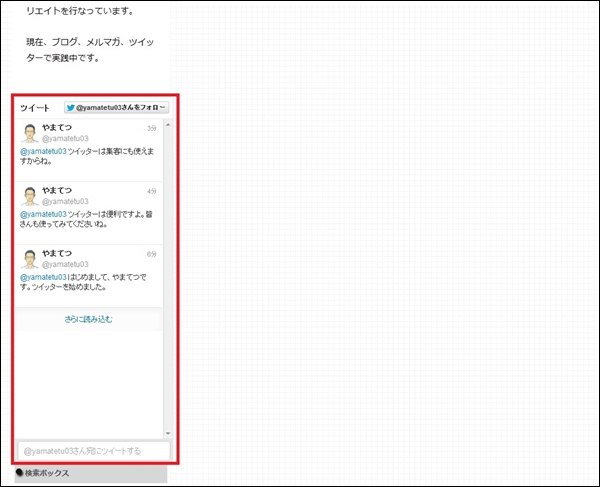
Task: Click avatar of the 3分 tweet
Action: tap(29, 133)
